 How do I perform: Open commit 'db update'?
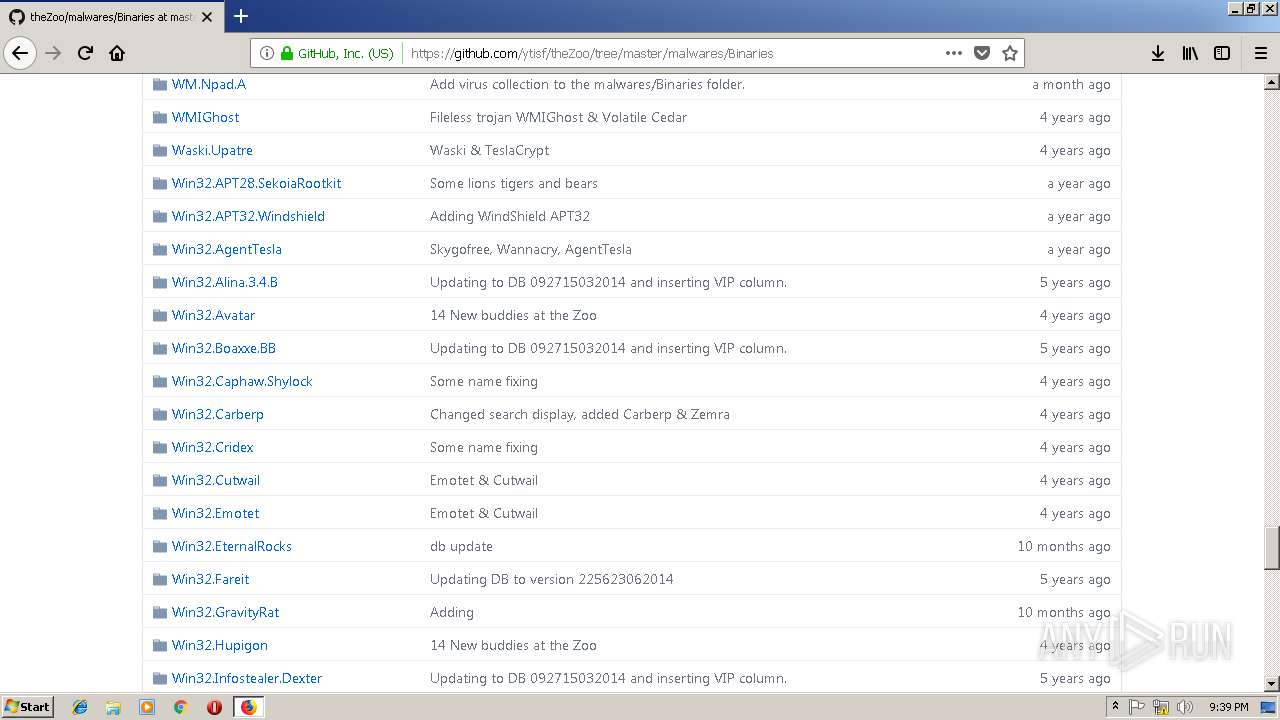click(x=461, y=546)
